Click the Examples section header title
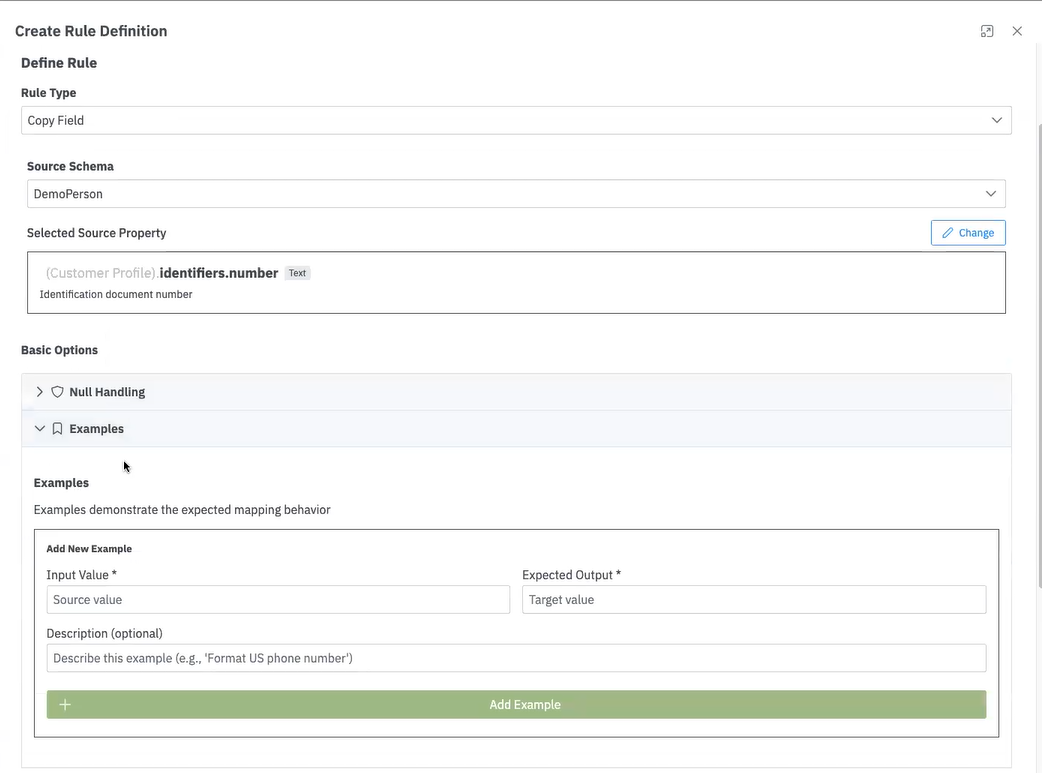This screenshot has height=773, width=1042. tap(97, 429)
